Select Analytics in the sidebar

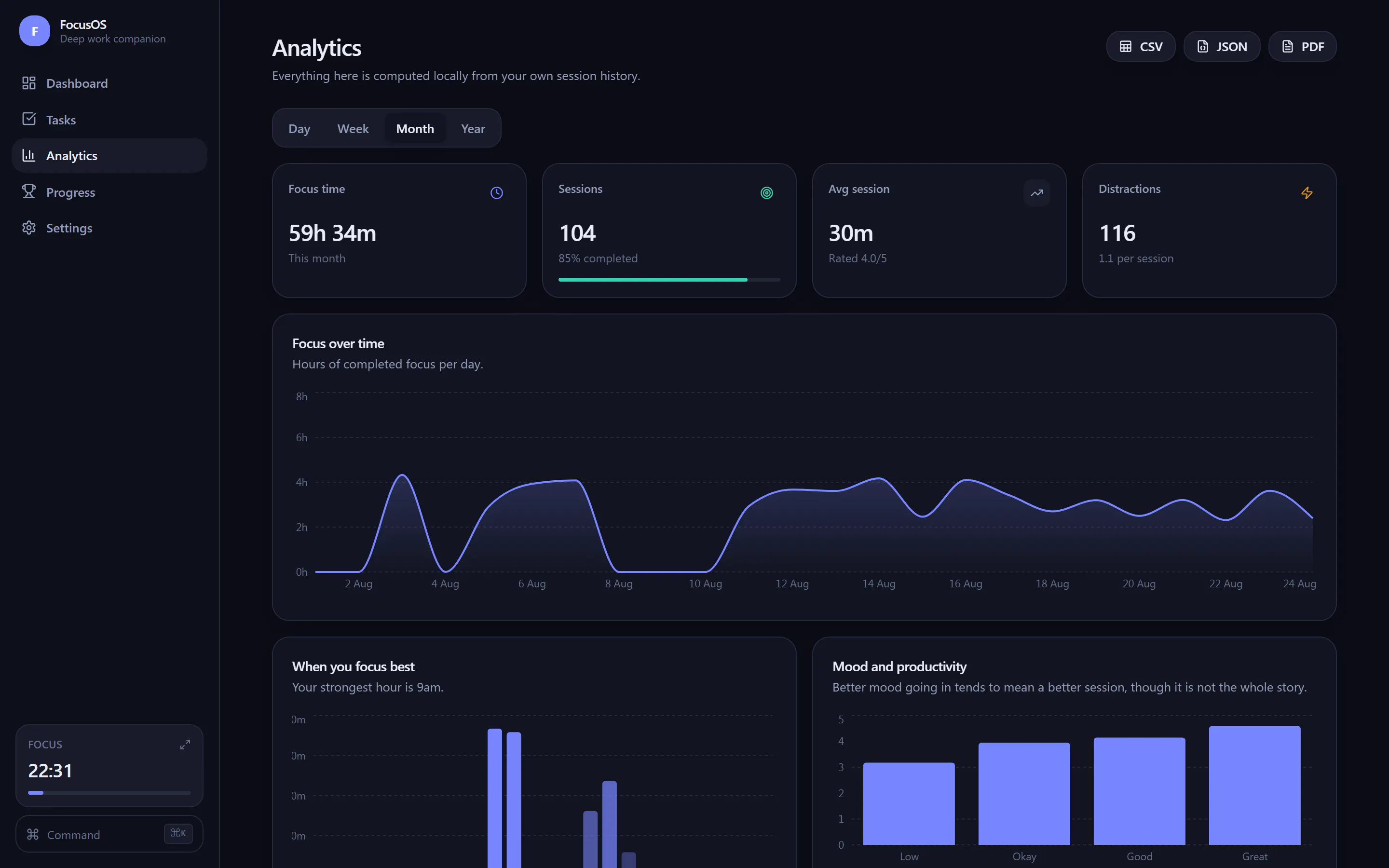tap(109, 156)
